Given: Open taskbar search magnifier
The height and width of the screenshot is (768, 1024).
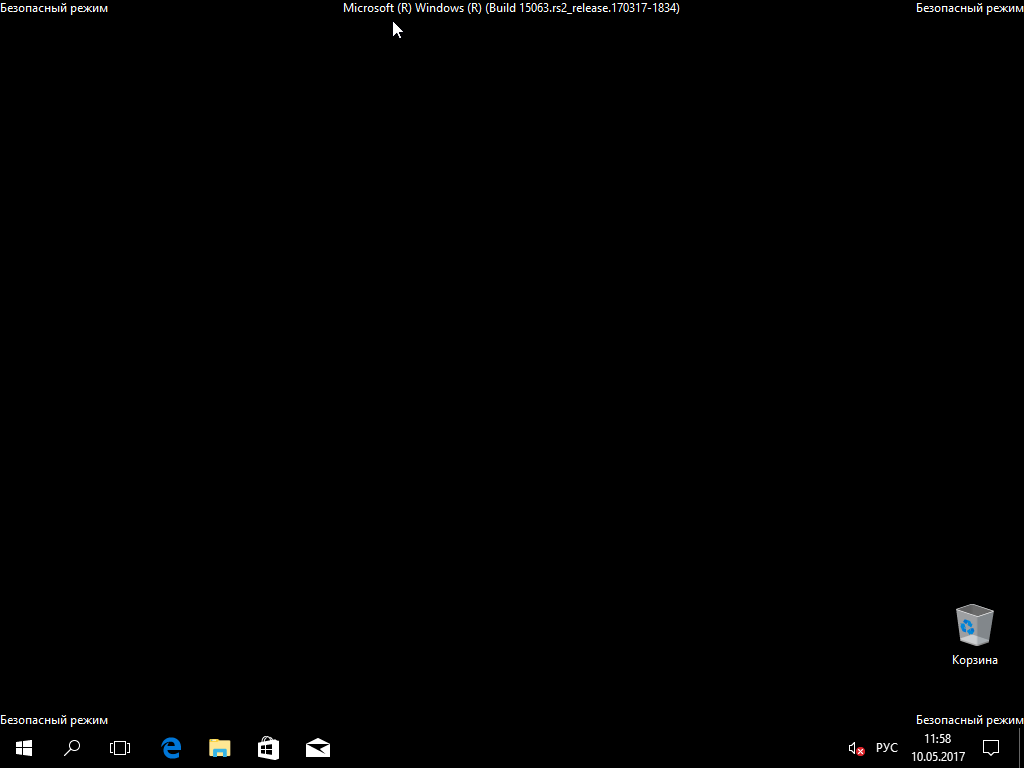Looking at the screenshot, I should pyautogui.click(x=72, y=747).
